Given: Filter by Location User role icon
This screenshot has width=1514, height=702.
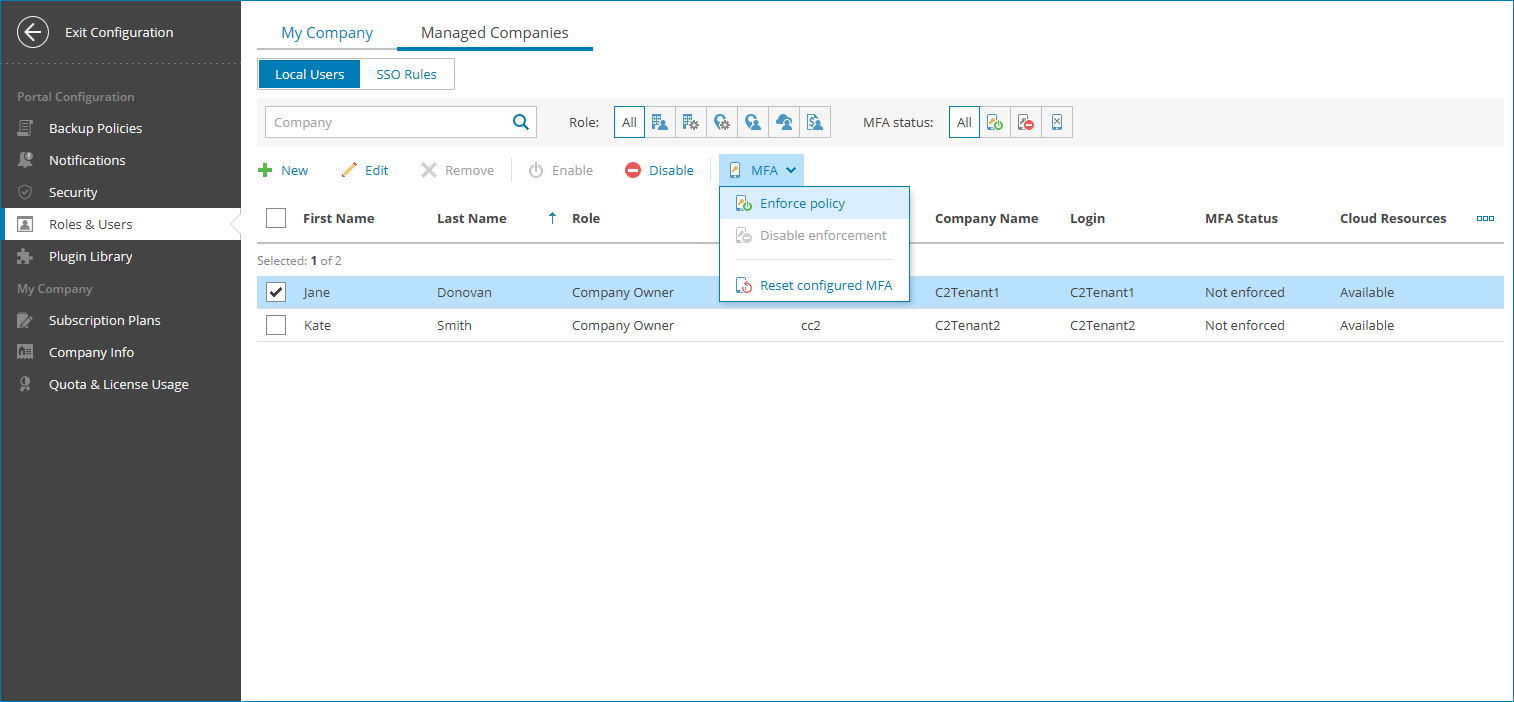Looking at the screenshot, I should [753, 121].
